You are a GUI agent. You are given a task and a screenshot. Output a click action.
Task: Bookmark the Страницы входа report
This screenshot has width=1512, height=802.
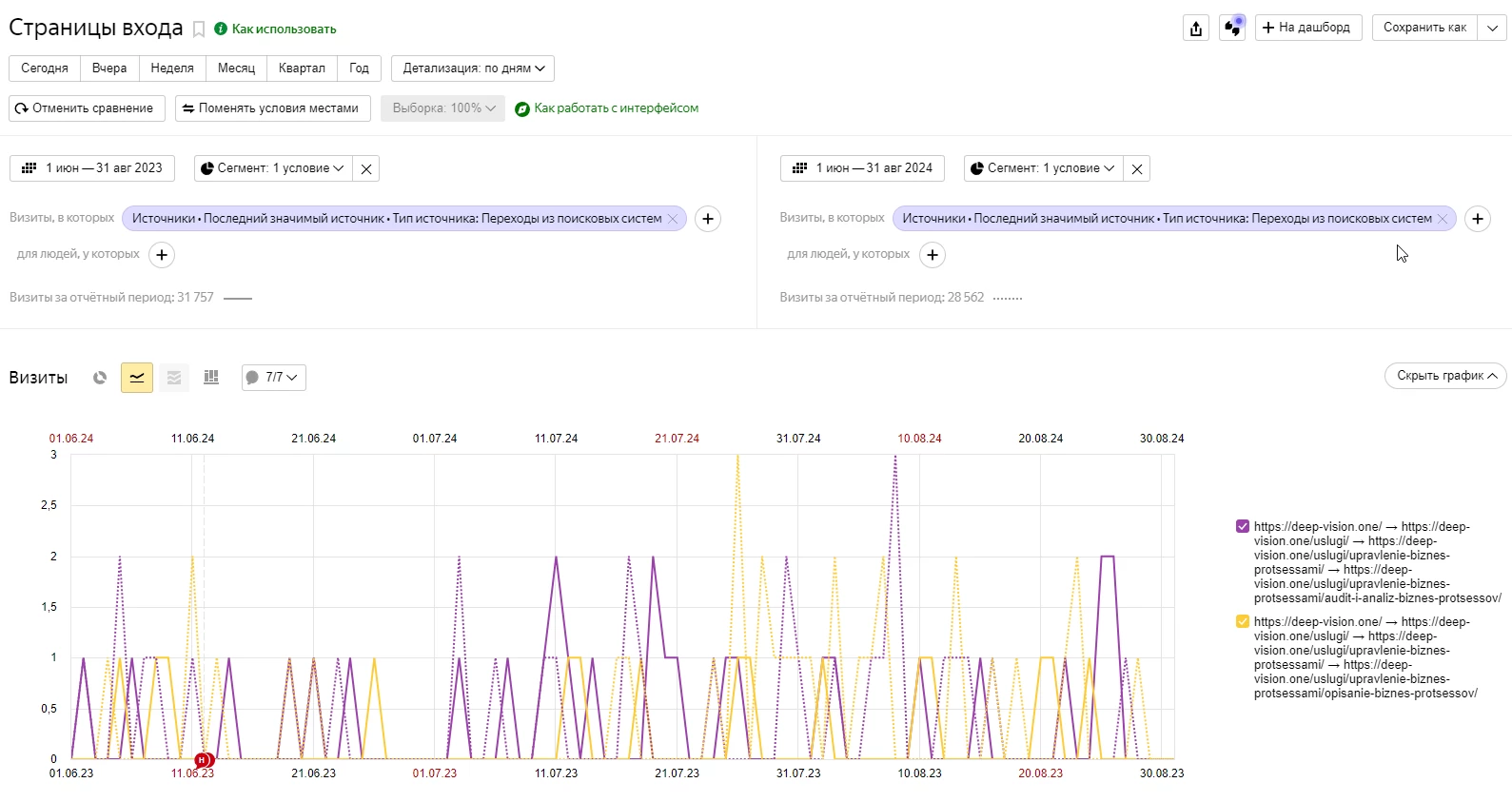coord(199,29)
